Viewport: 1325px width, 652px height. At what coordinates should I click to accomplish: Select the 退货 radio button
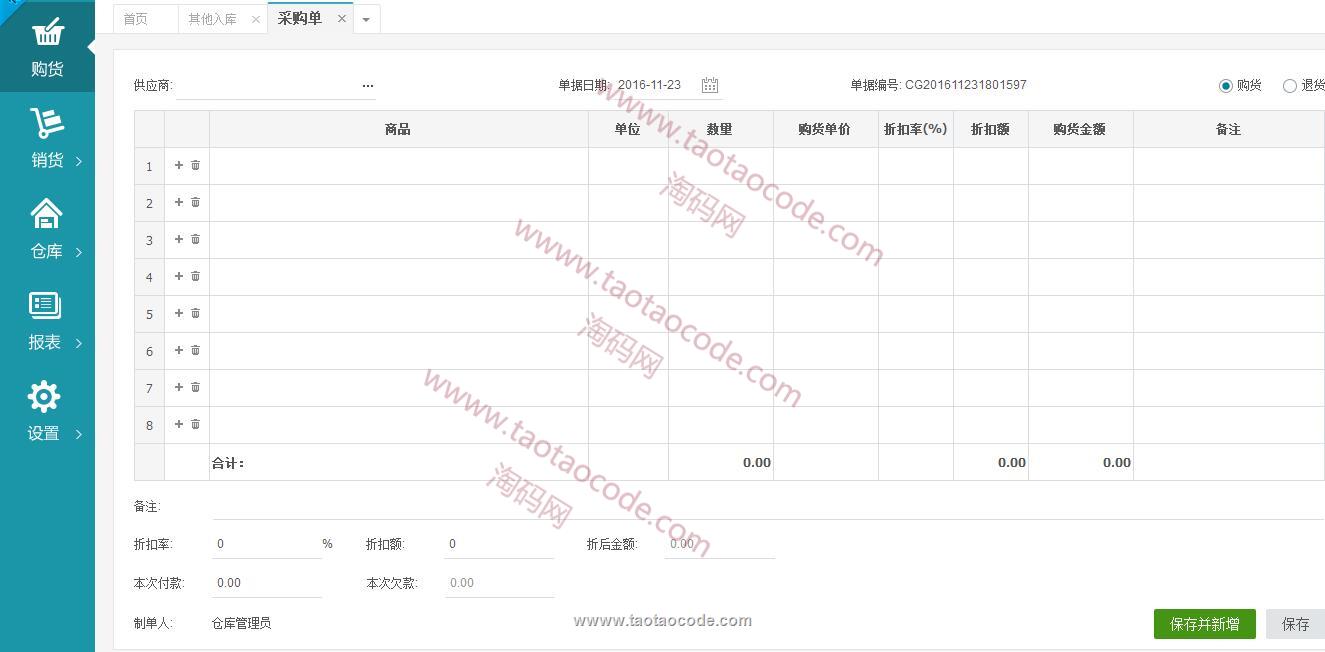coord(1289,86)
